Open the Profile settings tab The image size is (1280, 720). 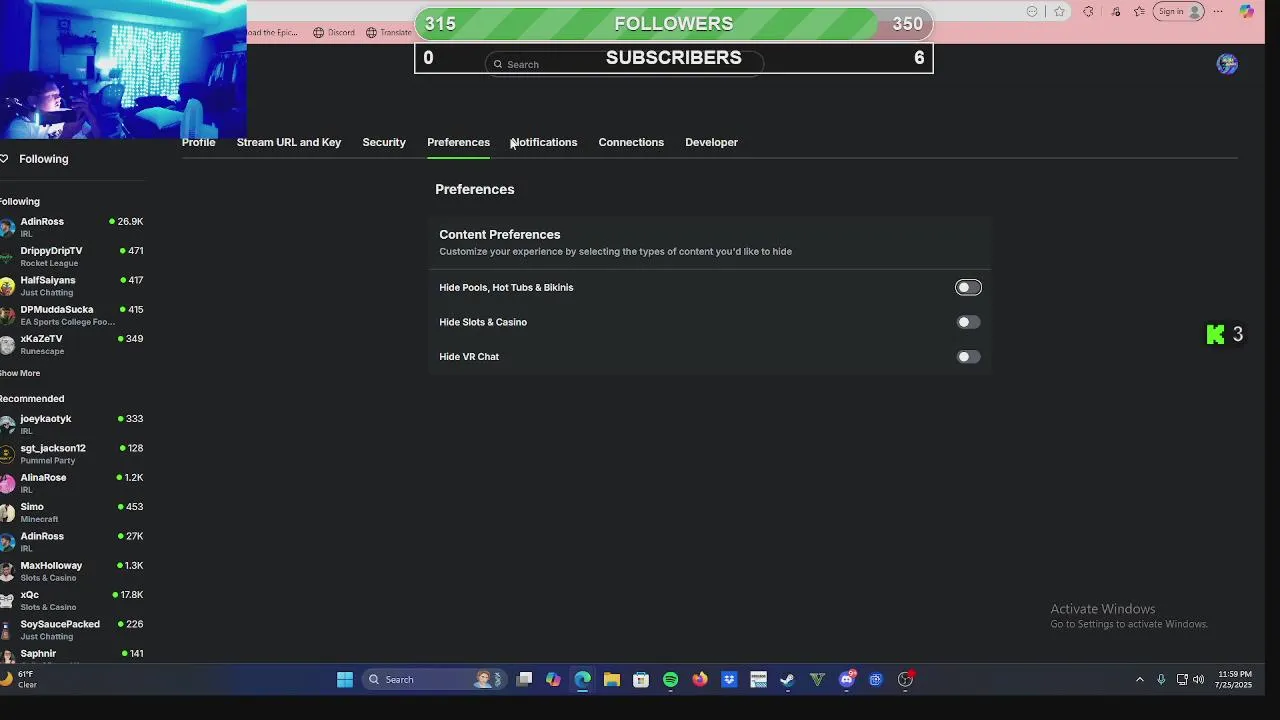[x=198, y=142]
